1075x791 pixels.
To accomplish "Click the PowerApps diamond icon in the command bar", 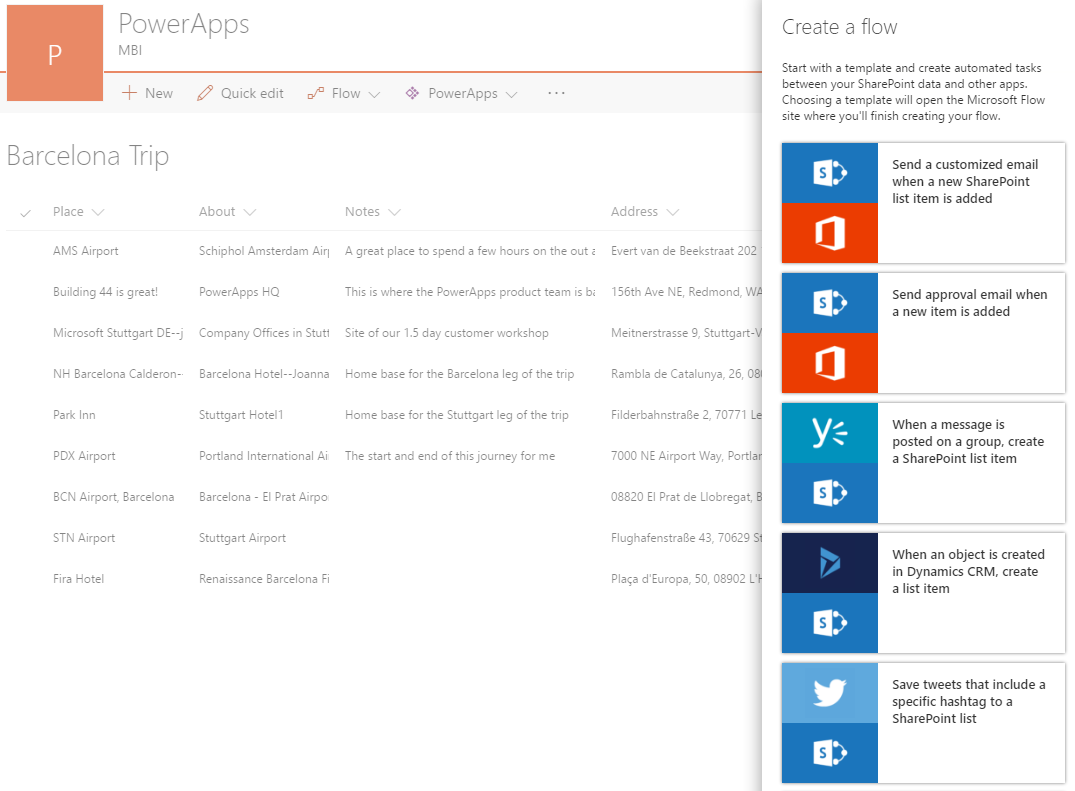I will (x=412, y=93).
